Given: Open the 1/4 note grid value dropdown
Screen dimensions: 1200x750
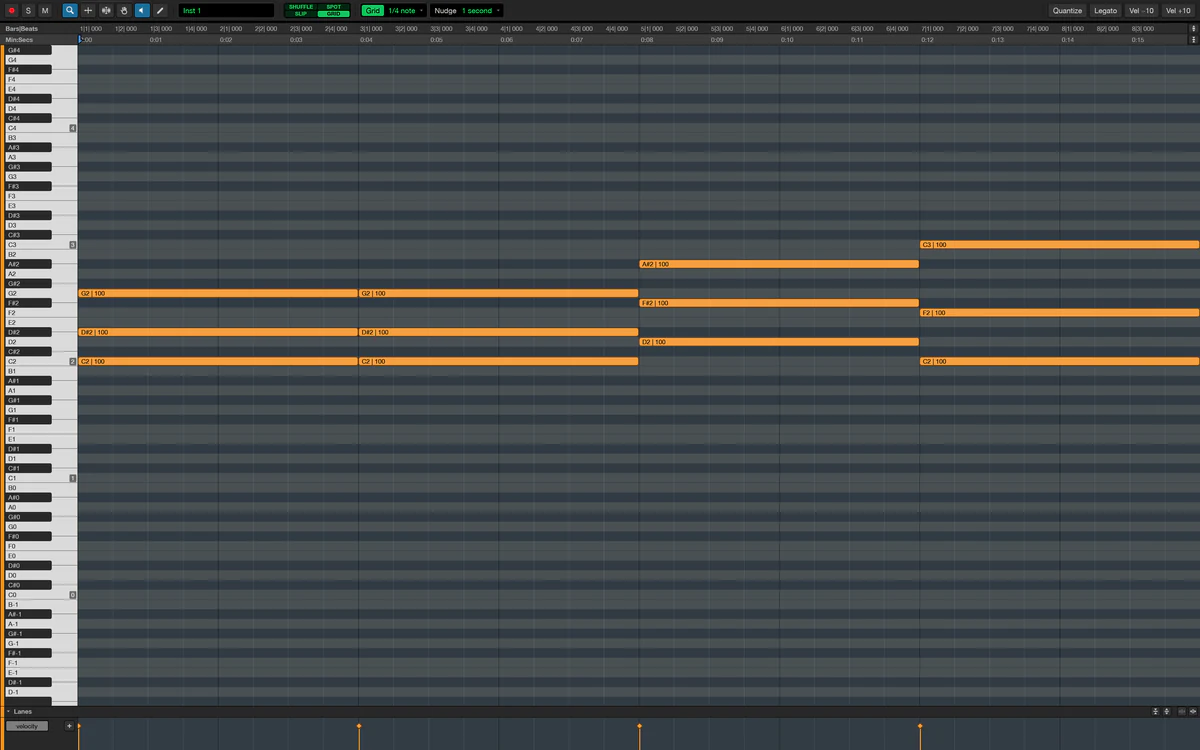Looking at the screenshot, I should (x=406, y=10).
